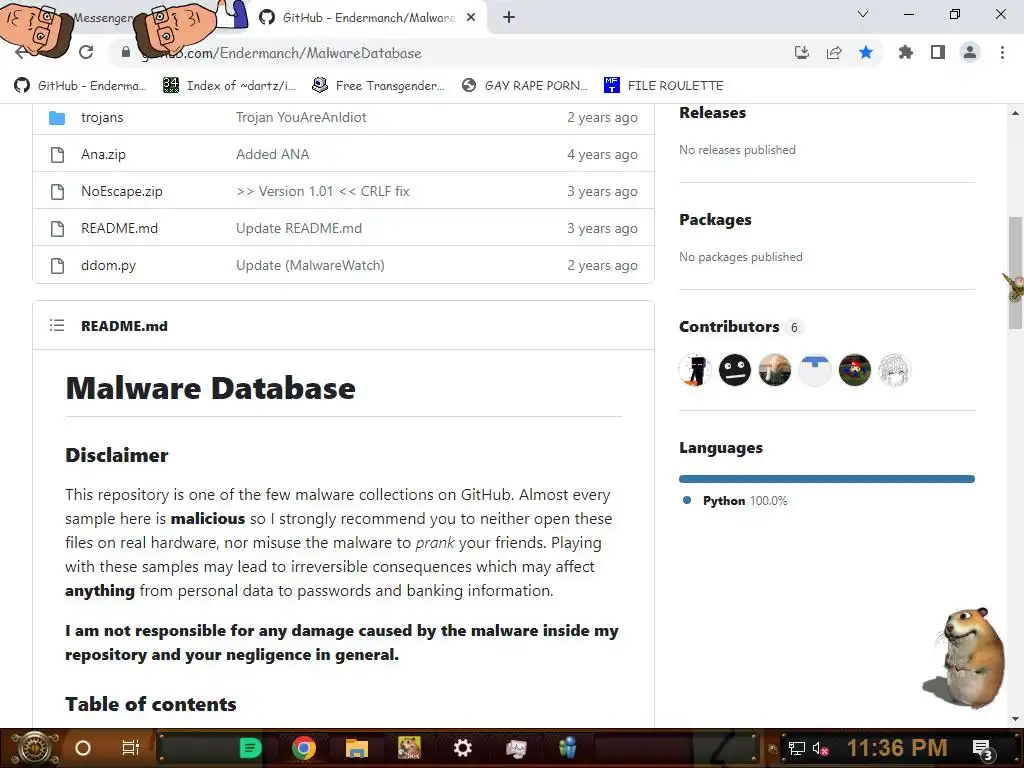The image size is (1024, 768).
Task: Expand the tab search chevron
Action: pos(863,14)
